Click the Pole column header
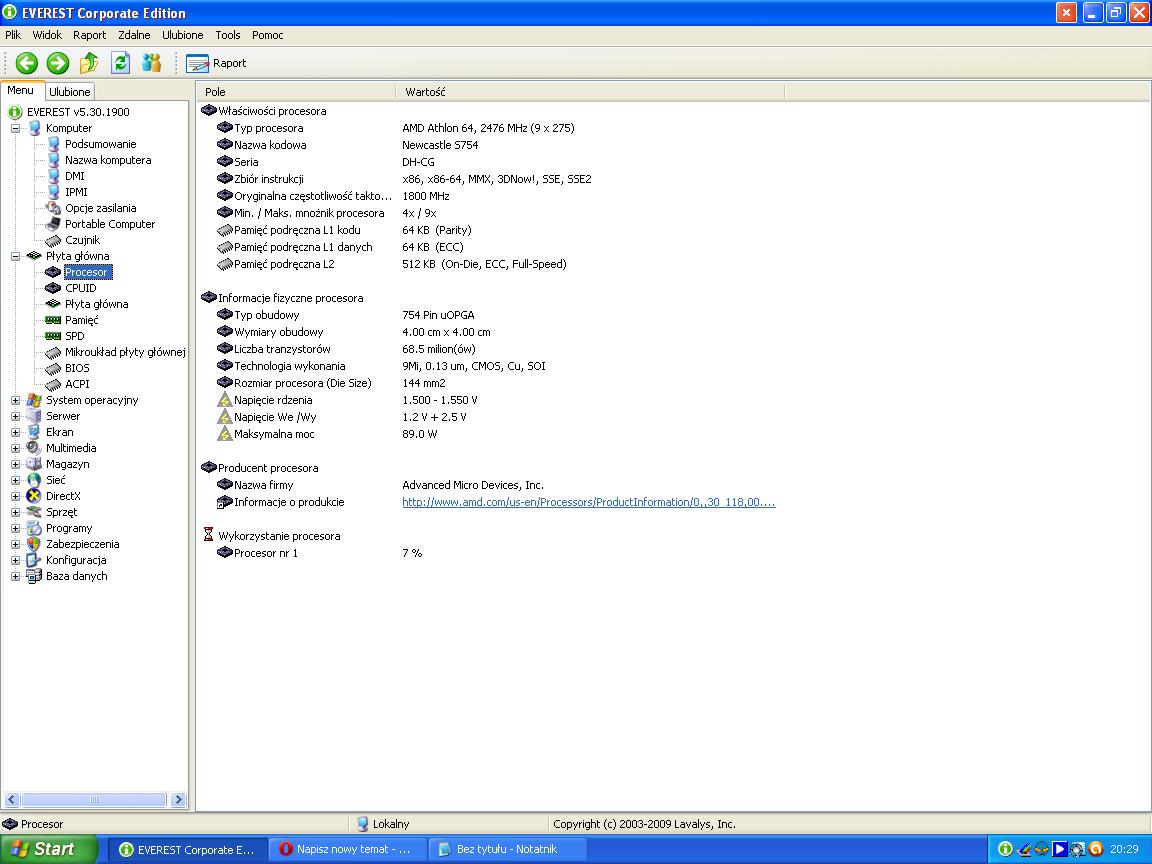The width and height of the screenshot is (1152, 864). pyautogui.click(x=296, y=92)
